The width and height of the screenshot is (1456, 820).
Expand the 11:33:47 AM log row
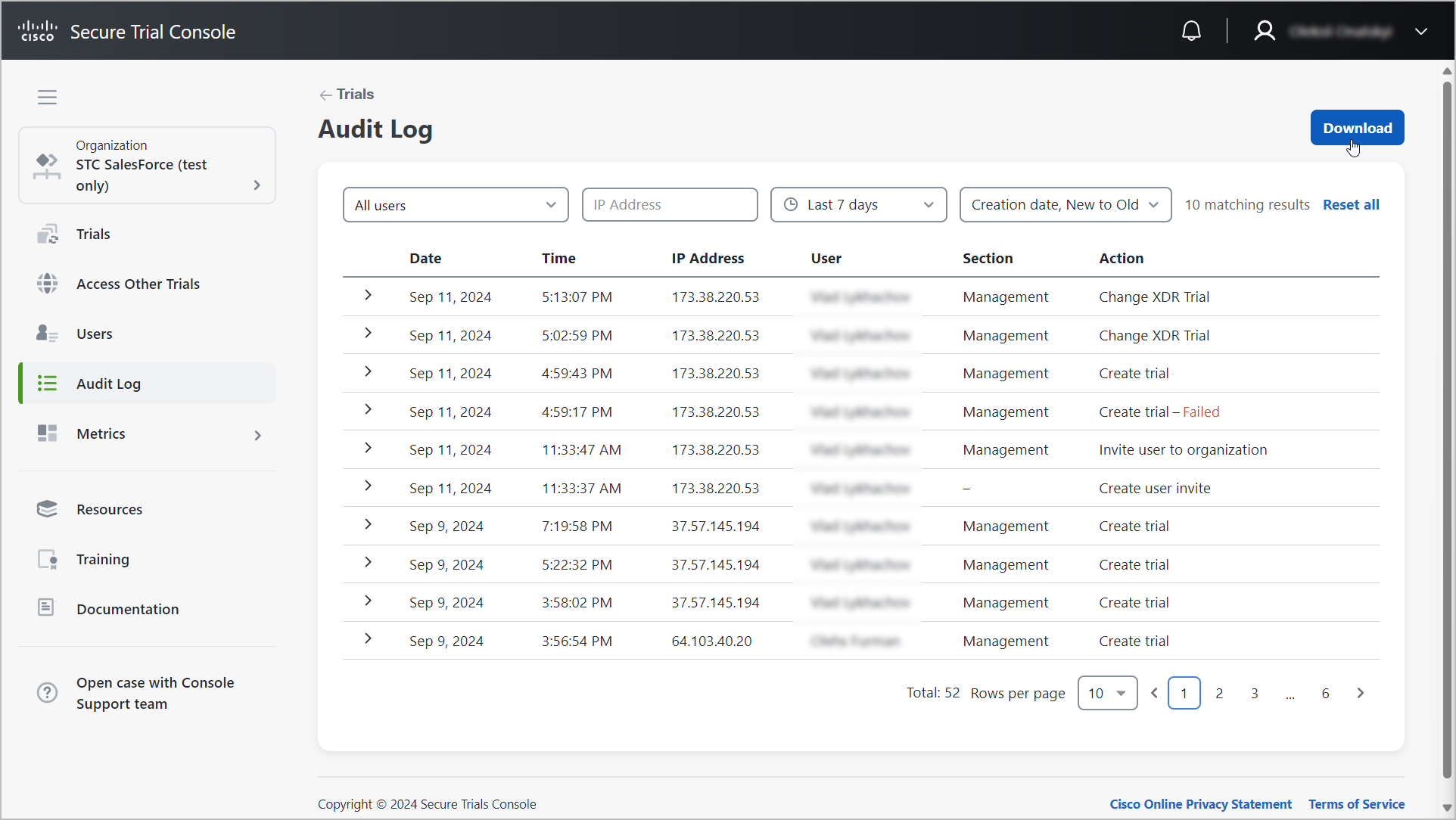tap(368, 448)
